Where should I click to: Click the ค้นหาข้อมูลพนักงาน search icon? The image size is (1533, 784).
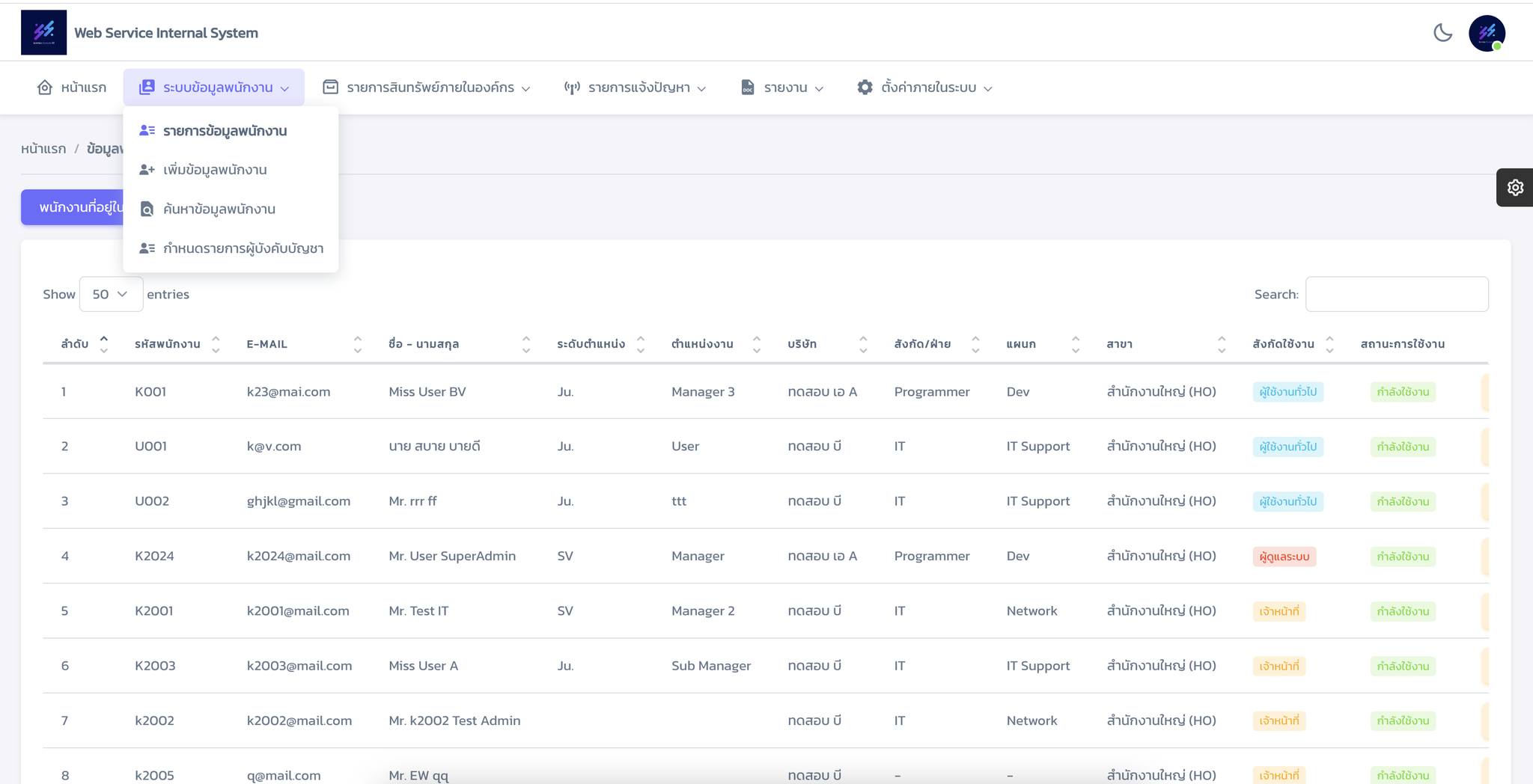(147, 209)
